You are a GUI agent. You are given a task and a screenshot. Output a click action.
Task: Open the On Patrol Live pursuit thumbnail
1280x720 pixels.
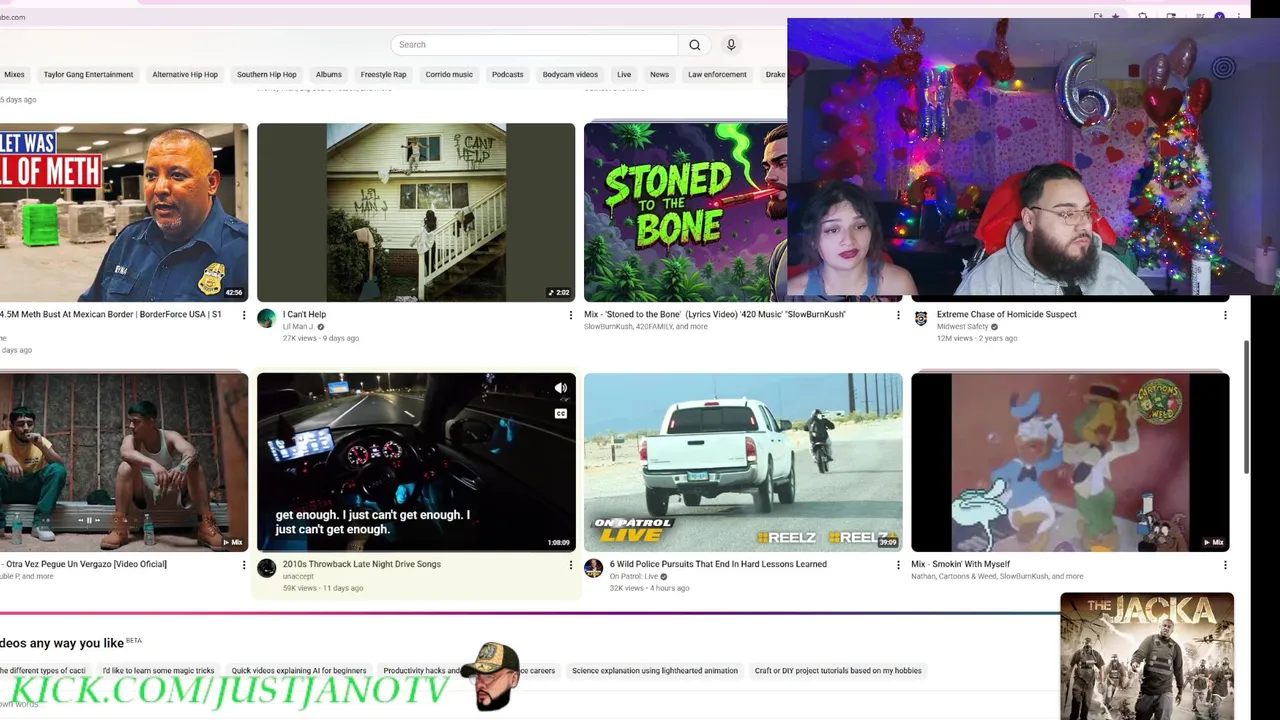coord(743,462)
